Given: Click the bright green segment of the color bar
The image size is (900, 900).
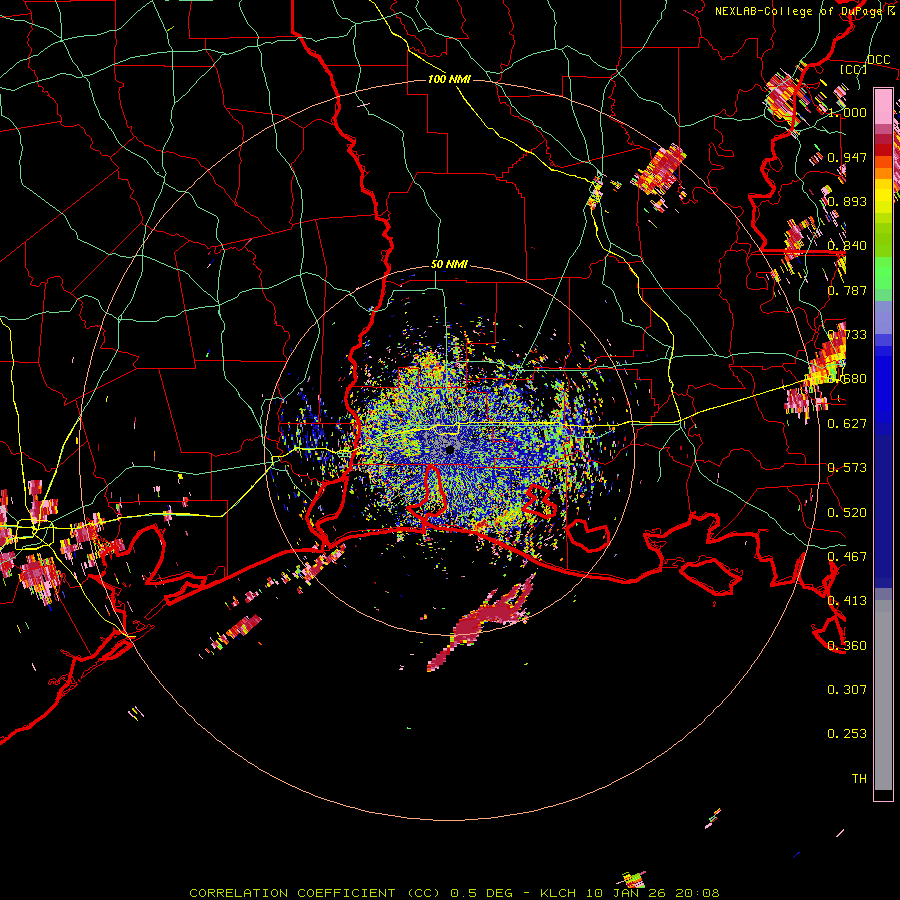Looking at the screenshot, I should coord(883,273).
